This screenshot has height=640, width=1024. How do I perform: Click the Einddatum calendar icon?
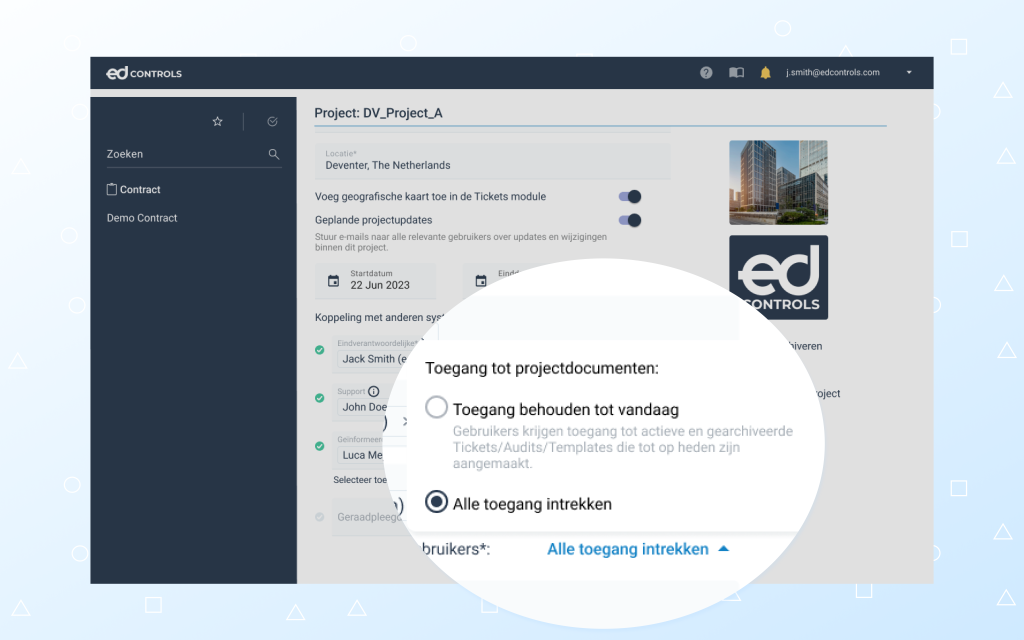[x=481, y=281]
